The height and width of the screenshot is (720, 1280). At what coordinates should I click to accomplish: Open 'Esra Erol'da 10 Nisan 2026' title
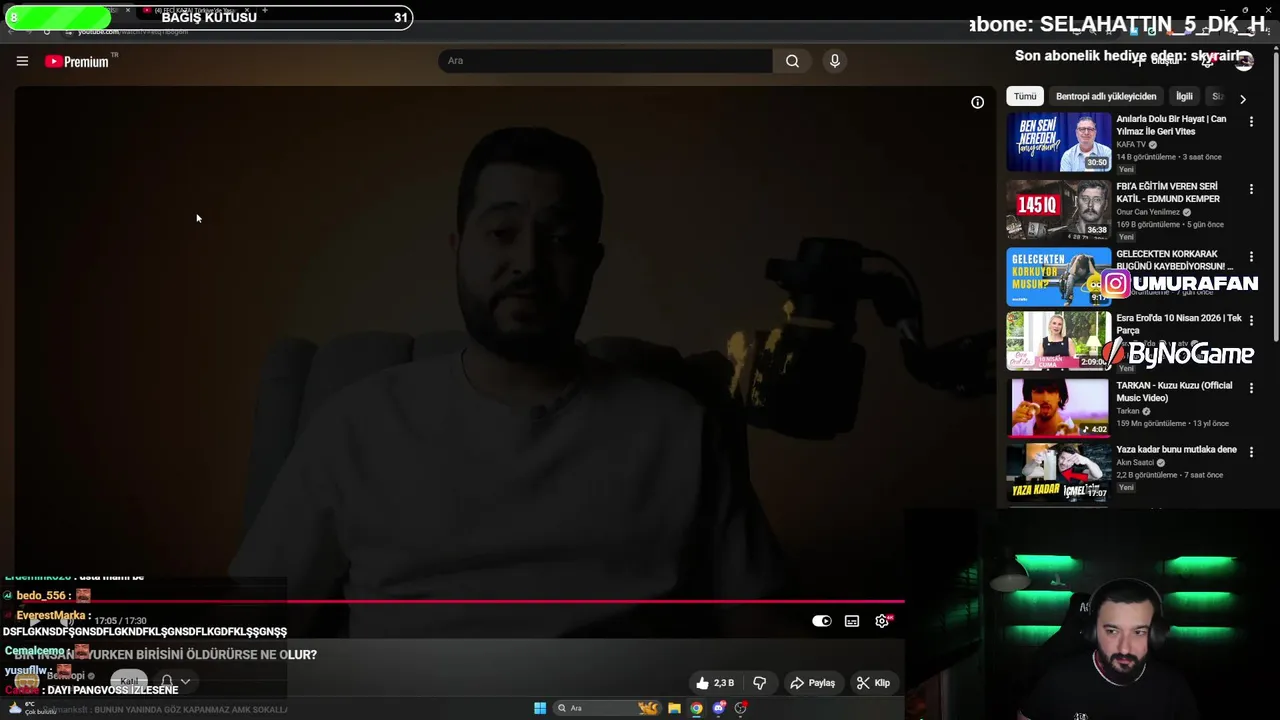[1179, 324]
